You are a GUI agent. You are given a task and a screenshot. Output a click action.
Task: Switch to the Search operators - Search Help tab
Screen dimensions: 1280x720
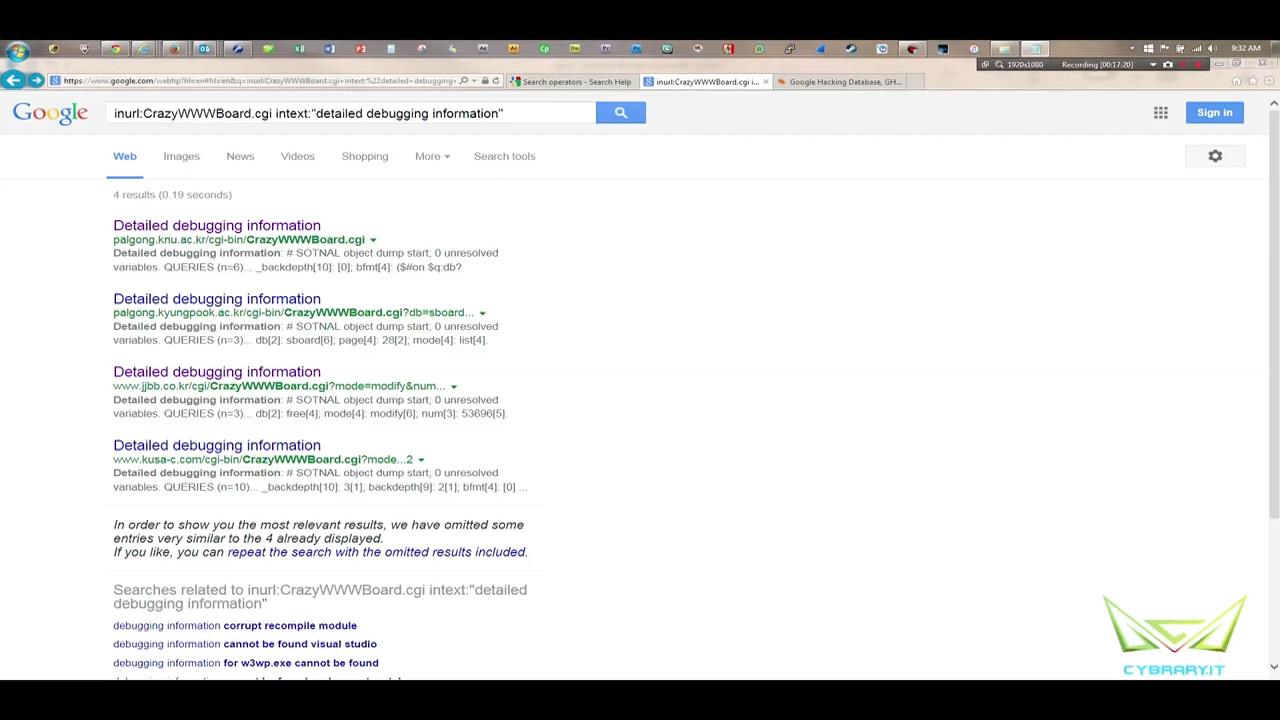point(575,81)
